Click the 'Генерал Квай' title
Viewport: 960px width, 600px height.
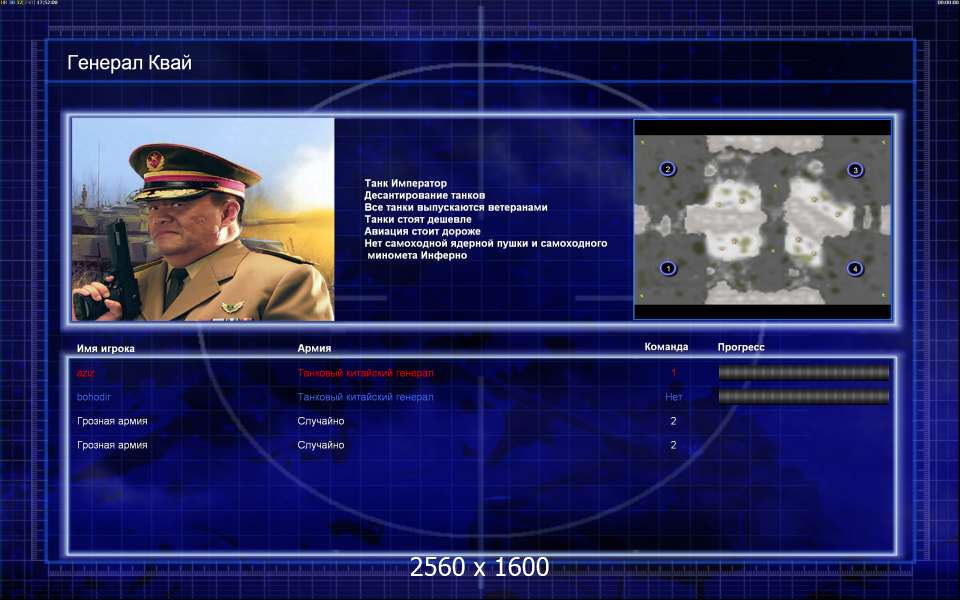click(129, 62)
